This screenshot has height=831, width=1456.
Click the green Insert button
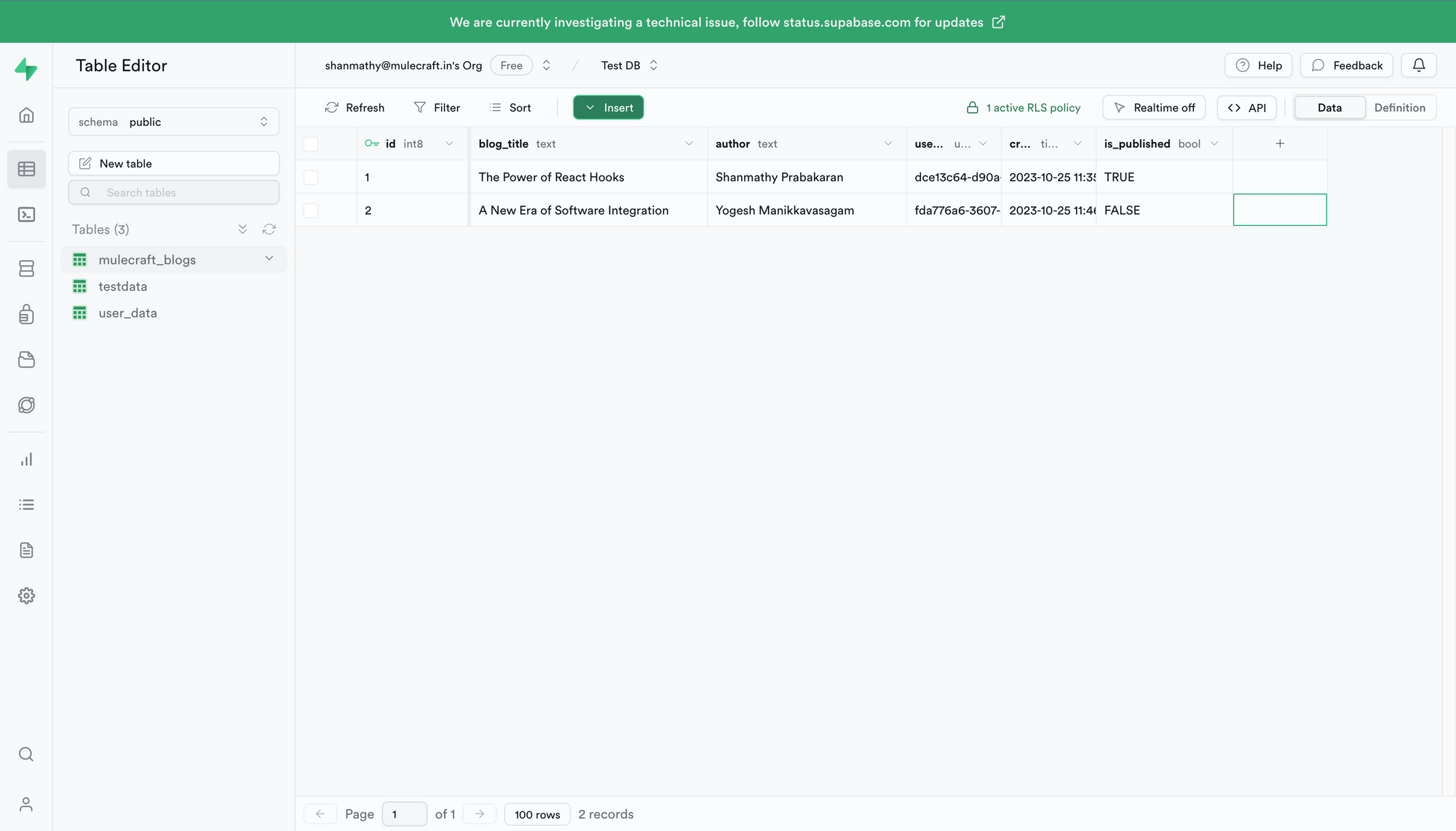[x=609, y=108]
